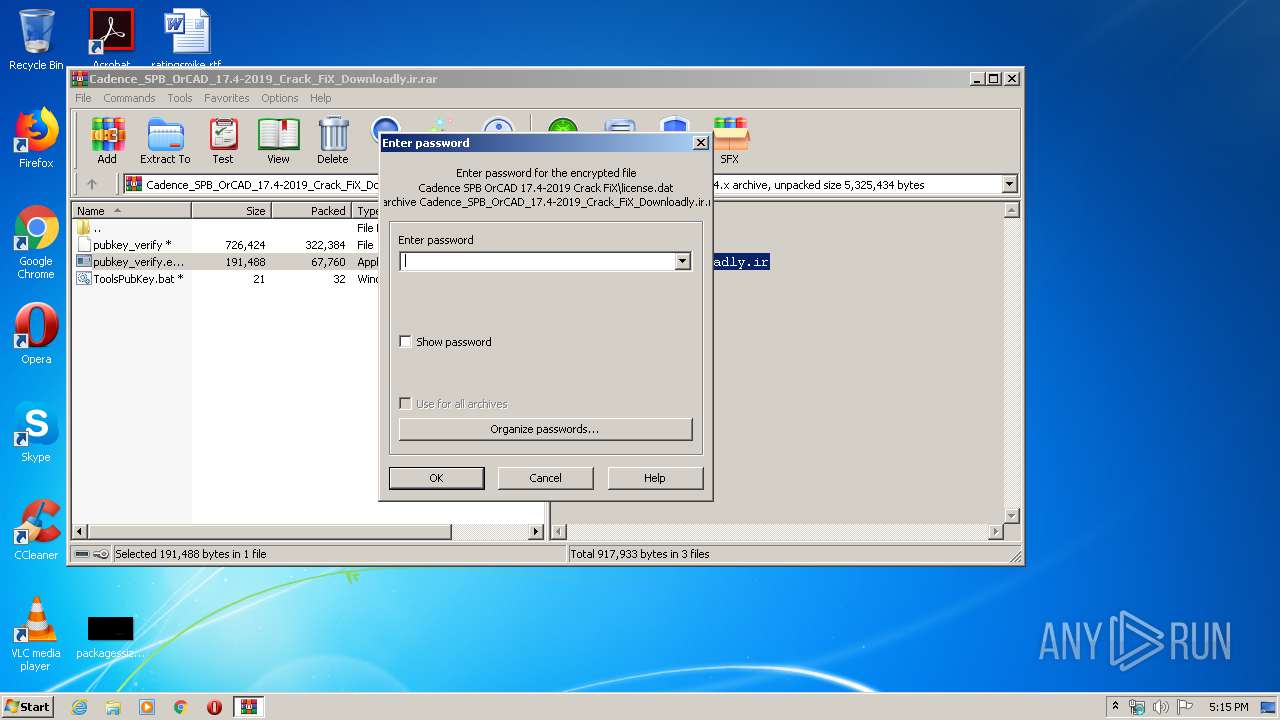Click the Opera taskbar icon
Image resolution: width=1280 pixels, height=720 pixels.
tap(214, 707)
